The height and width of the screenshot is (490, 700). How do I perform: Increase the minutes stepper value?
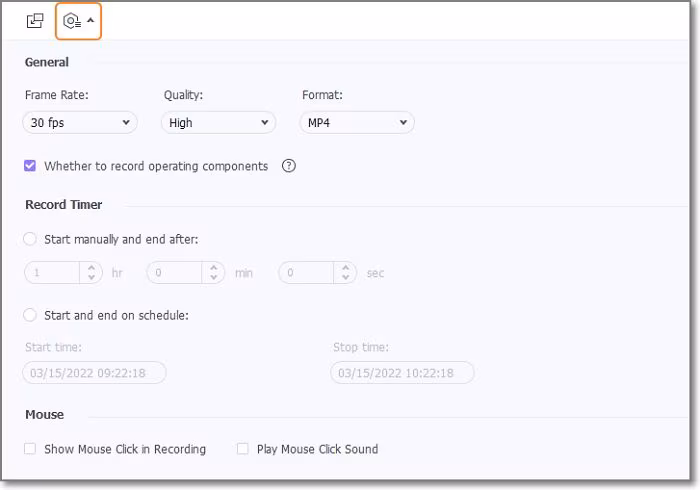(214, 267)
